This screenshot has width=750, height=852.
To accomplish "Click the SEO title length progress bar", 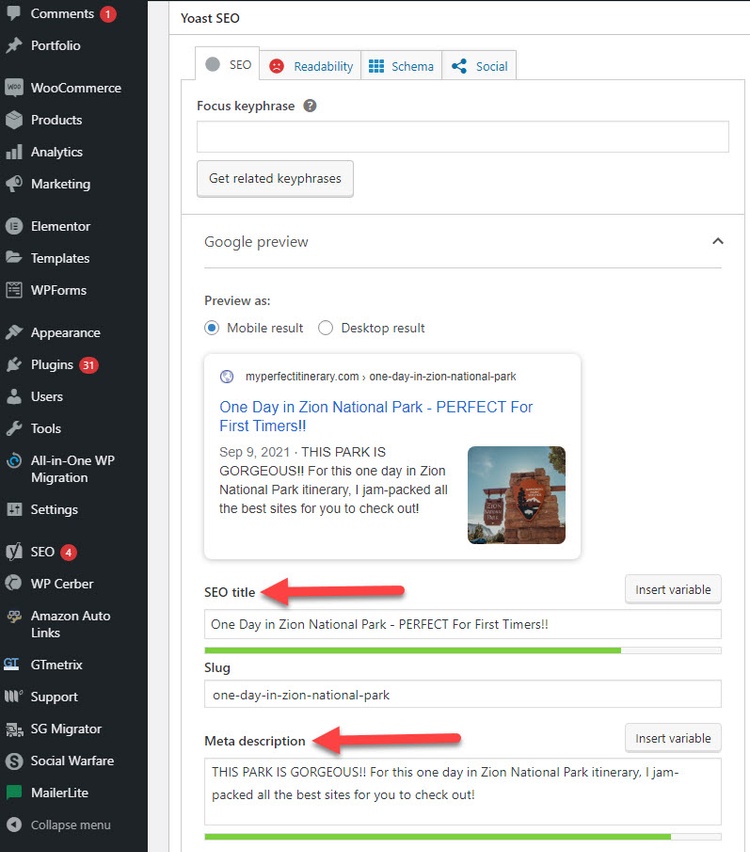I will coord(462,650).
